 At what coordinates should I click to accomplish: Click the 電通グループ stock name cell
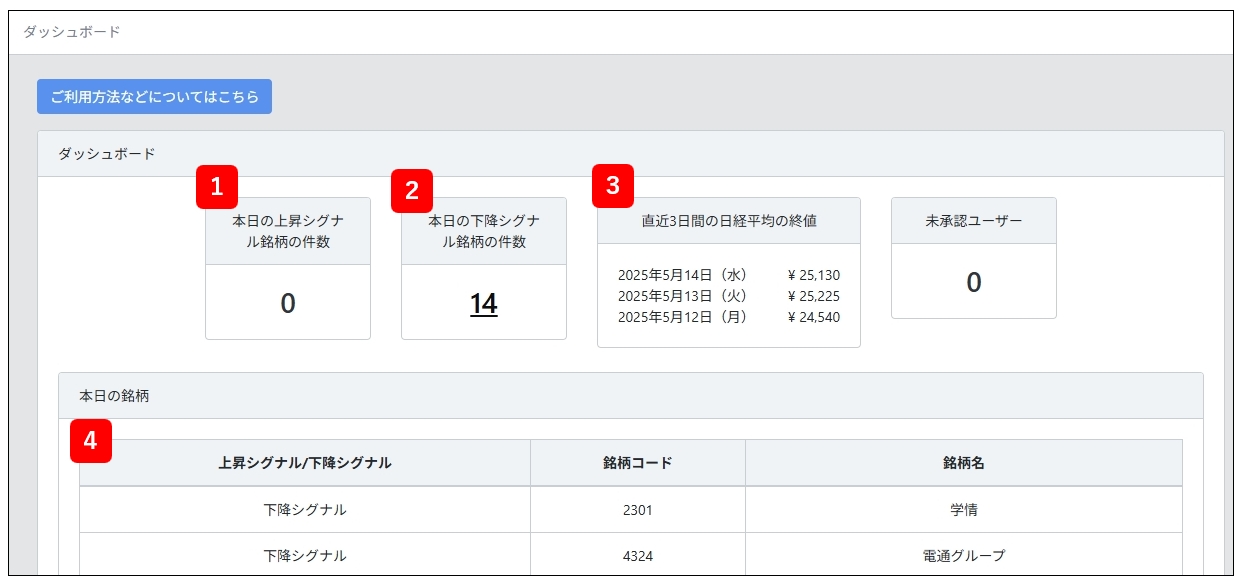pos(963,555)
